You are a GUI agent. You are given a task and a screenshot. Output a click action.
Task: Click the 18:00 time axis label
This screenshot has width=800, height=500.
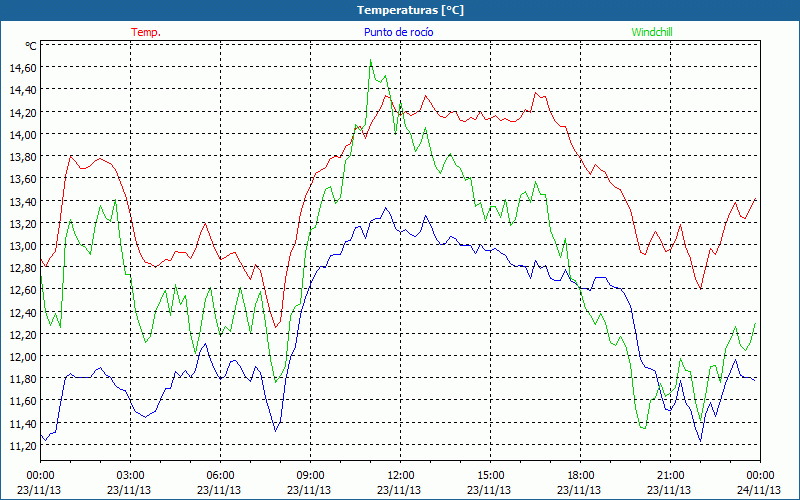(x=580, y=475)
